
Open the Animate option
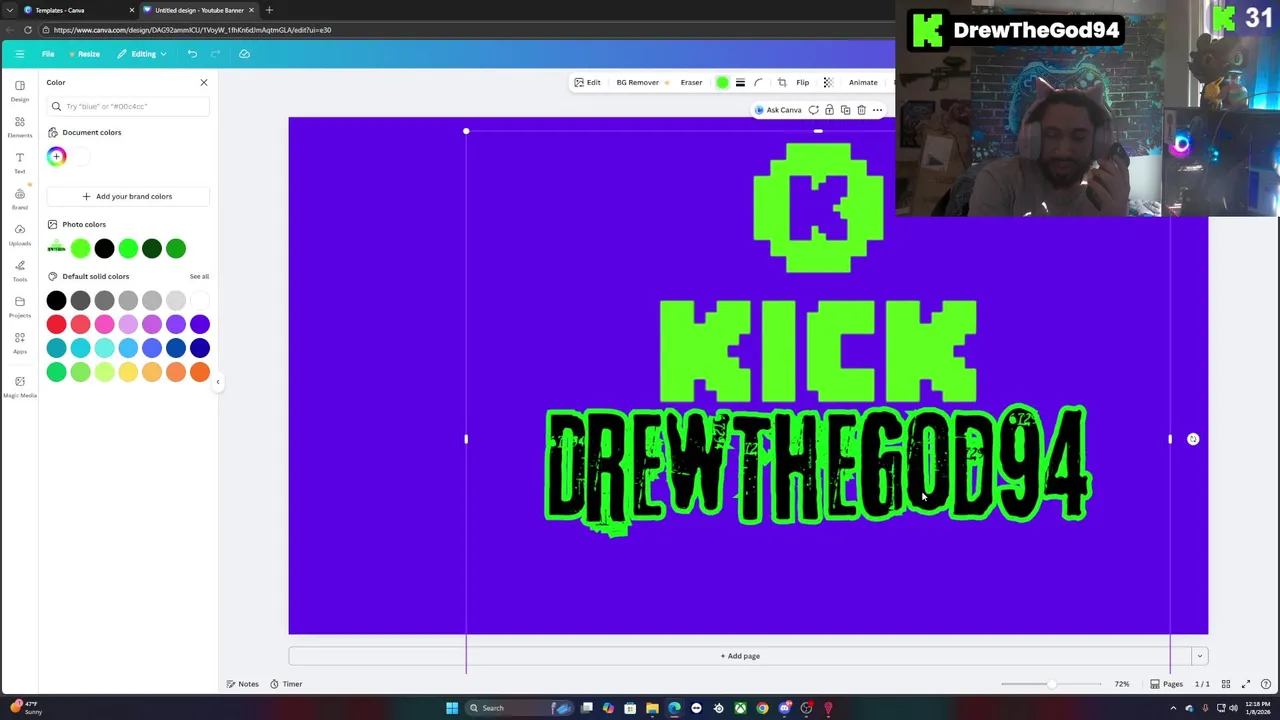tap(863, 83)
